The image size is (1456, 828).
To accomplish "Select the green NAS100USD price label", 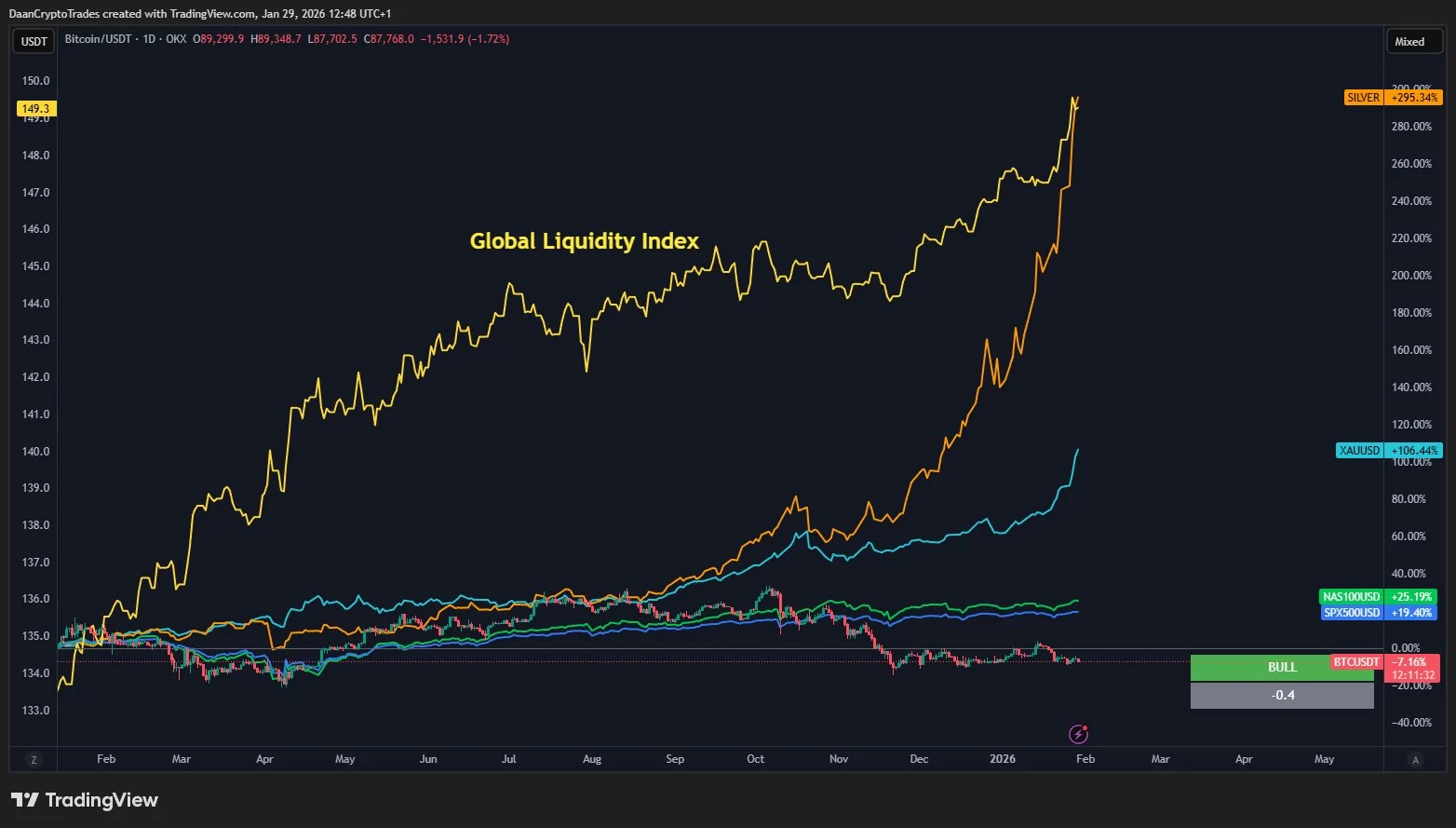I will (x=1352, y=597).
